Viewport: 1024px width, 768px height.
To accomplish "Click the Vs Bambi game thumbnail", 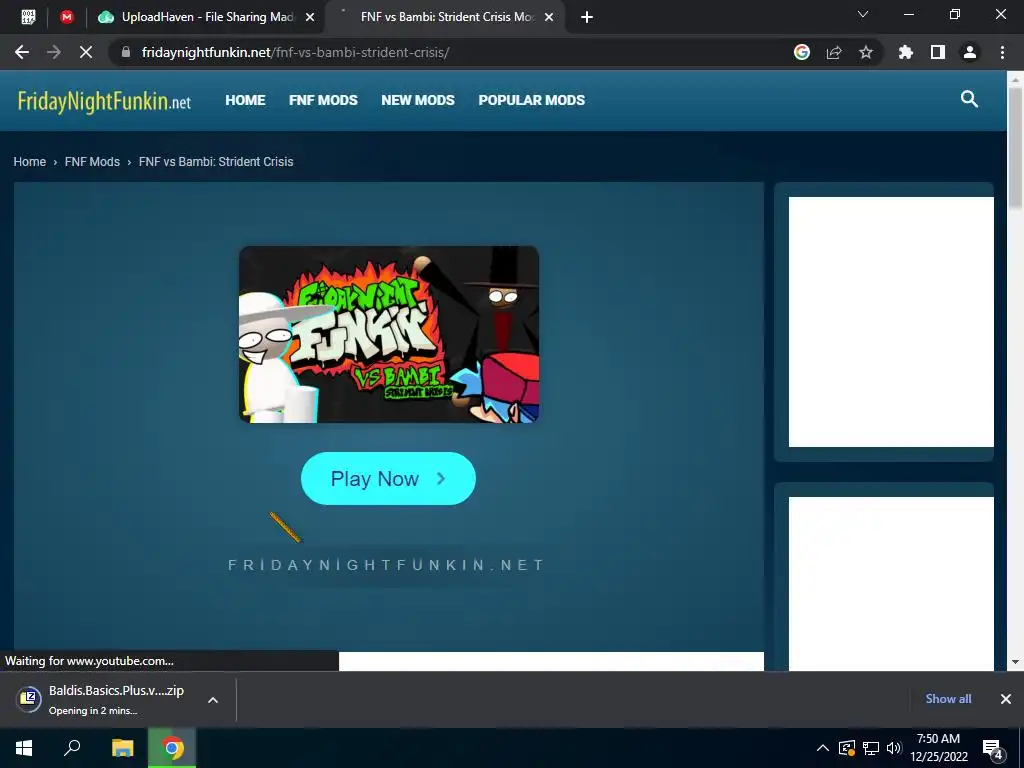I will pyautogui.click(x=389, y=334).
